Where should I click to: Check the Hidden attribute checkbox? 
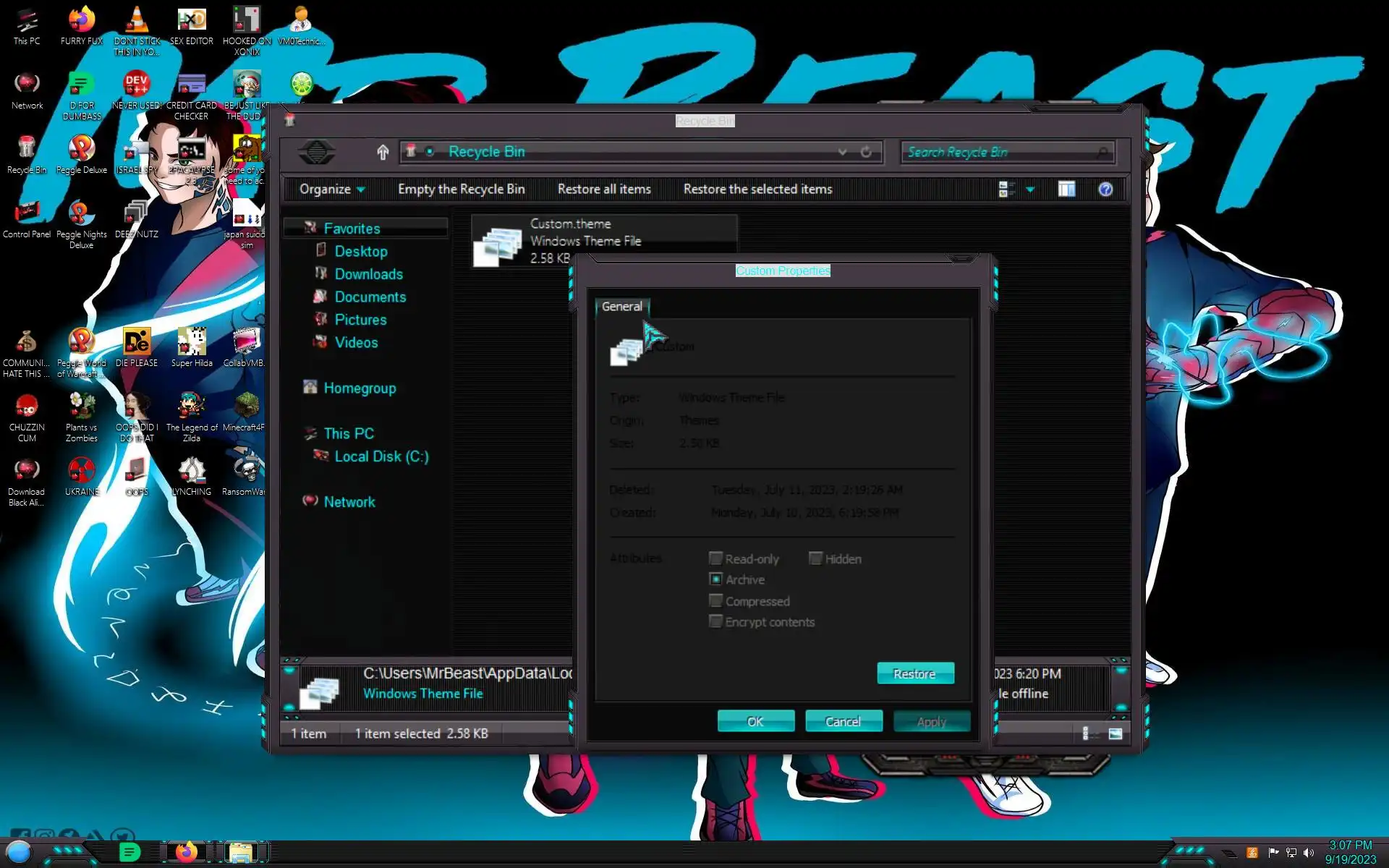815,558
